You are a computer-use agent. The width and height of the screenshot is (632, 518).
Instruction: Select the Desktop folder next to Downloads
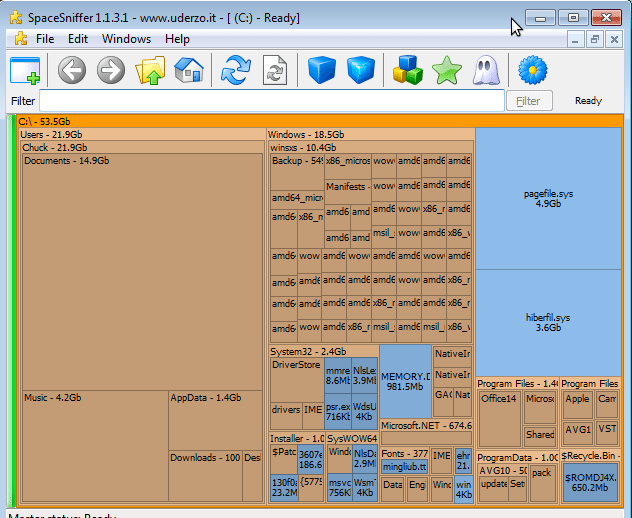(x=252, y=476)
